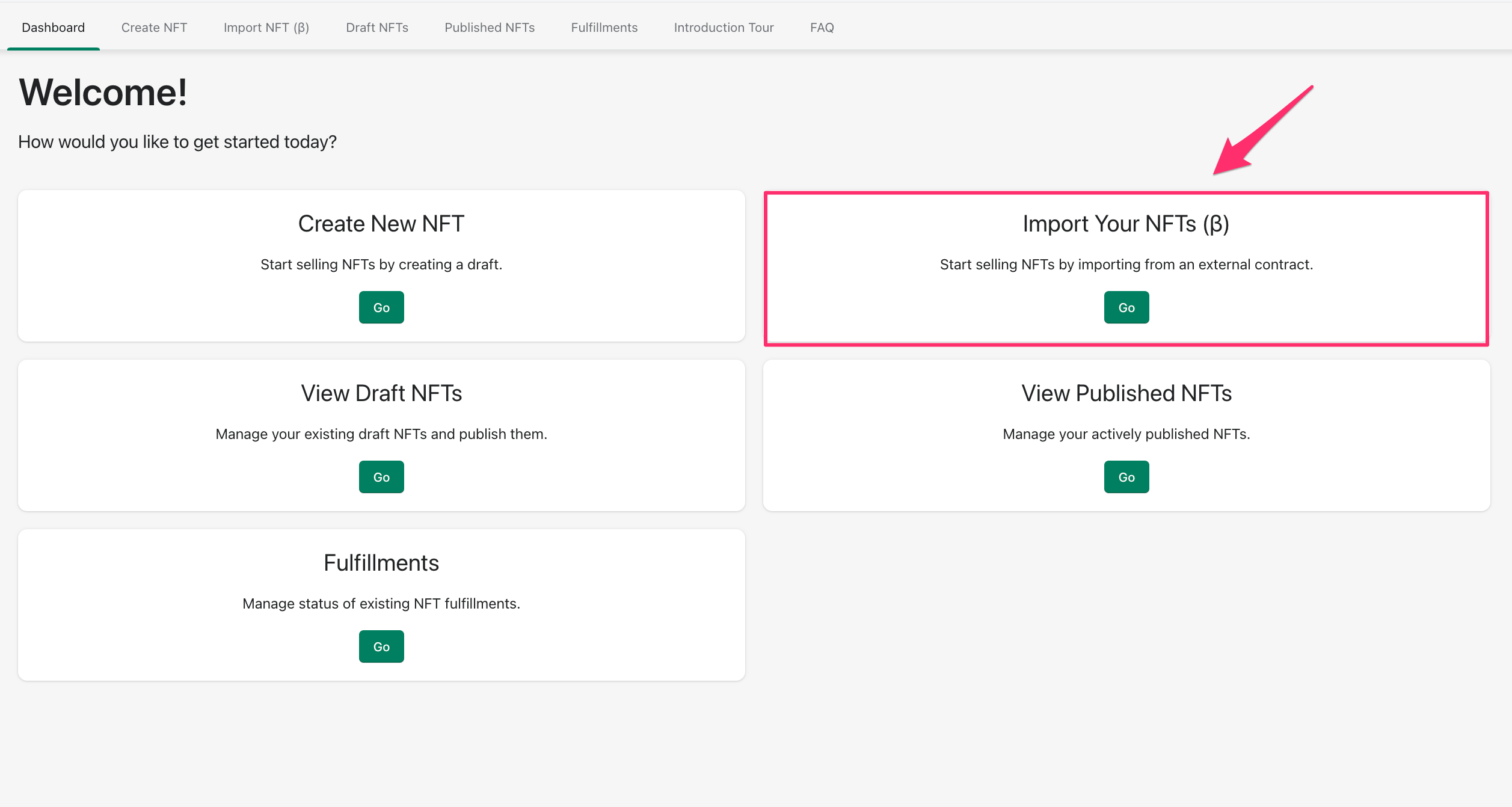The width and height of the screenshot is (1512, 807).
Task: Start the Introduction Tour tab
Action: pos(724,28)
